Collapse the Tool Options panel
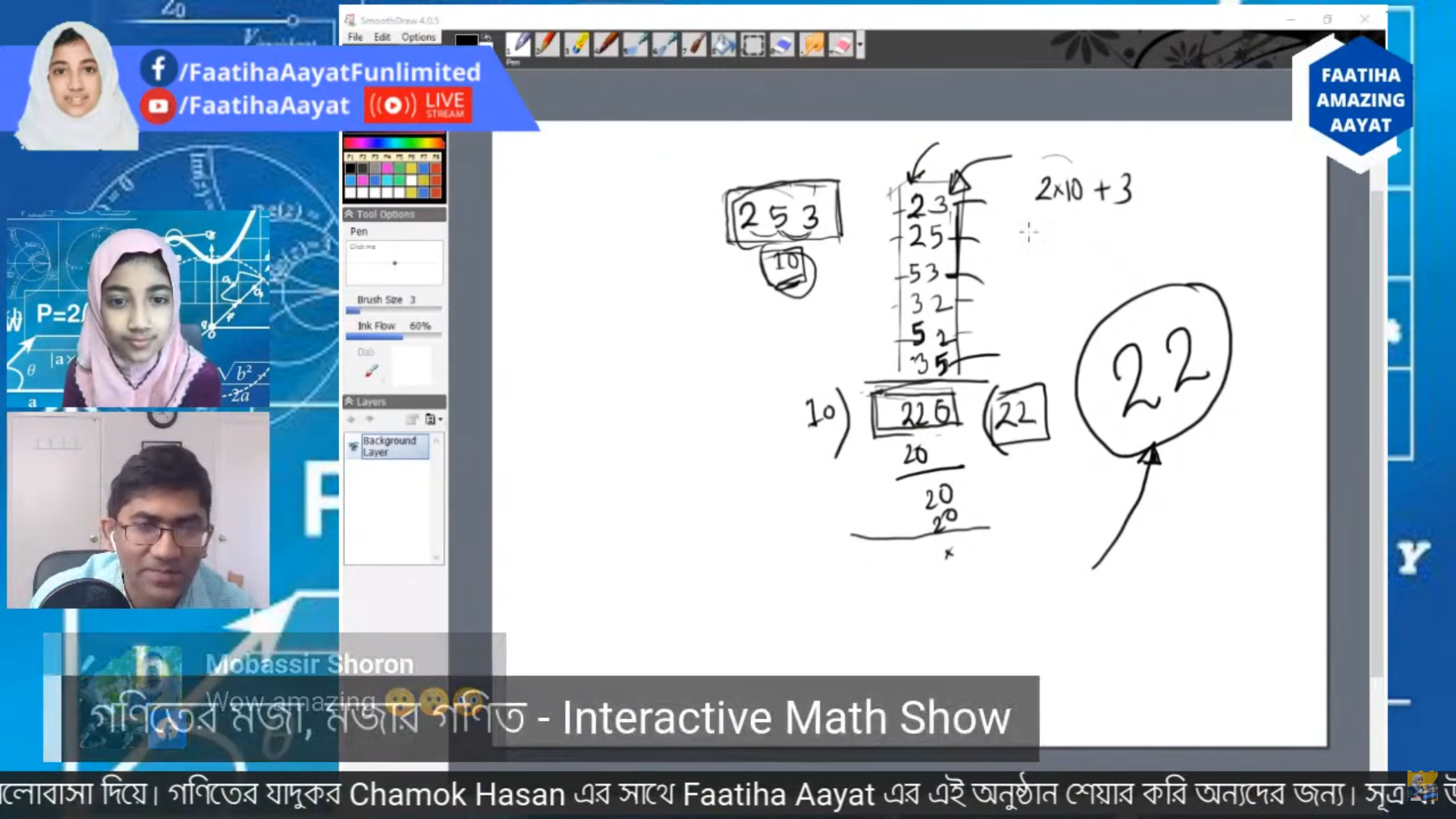 [x=349, y=214]
